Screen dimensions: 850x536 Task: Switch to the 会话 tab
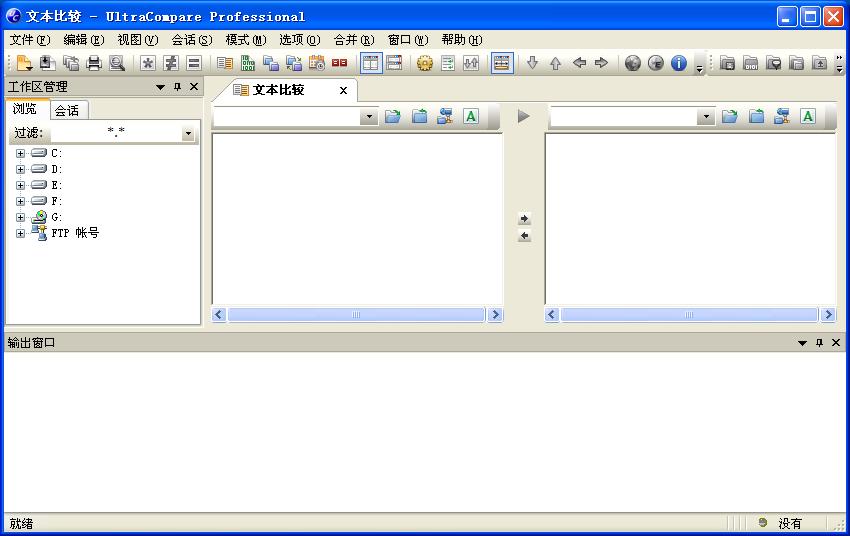tap(67, 111)
